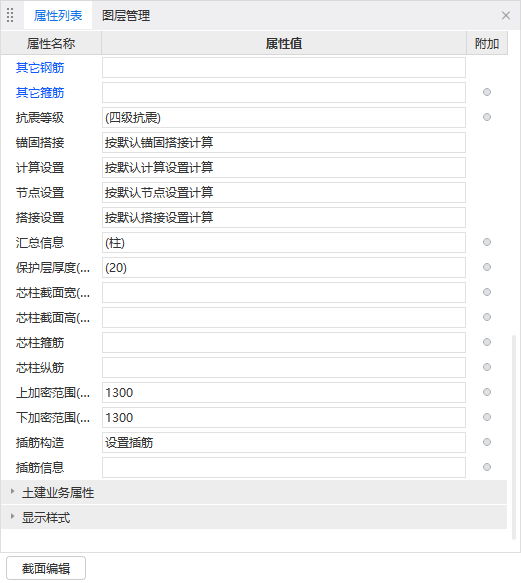The image size is (521, 583).
Task: Click the panel drag grip icon
Action: coord(10,16)
